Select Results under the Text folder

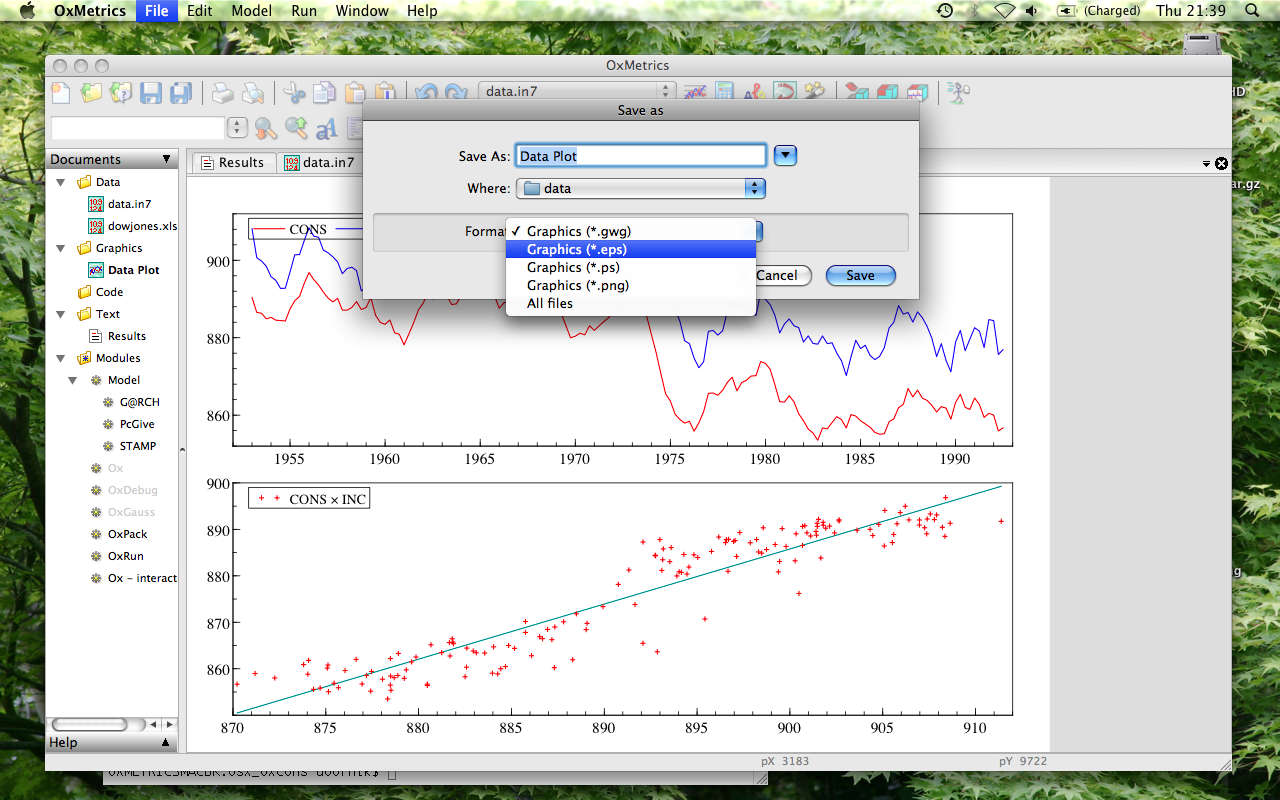126,336
